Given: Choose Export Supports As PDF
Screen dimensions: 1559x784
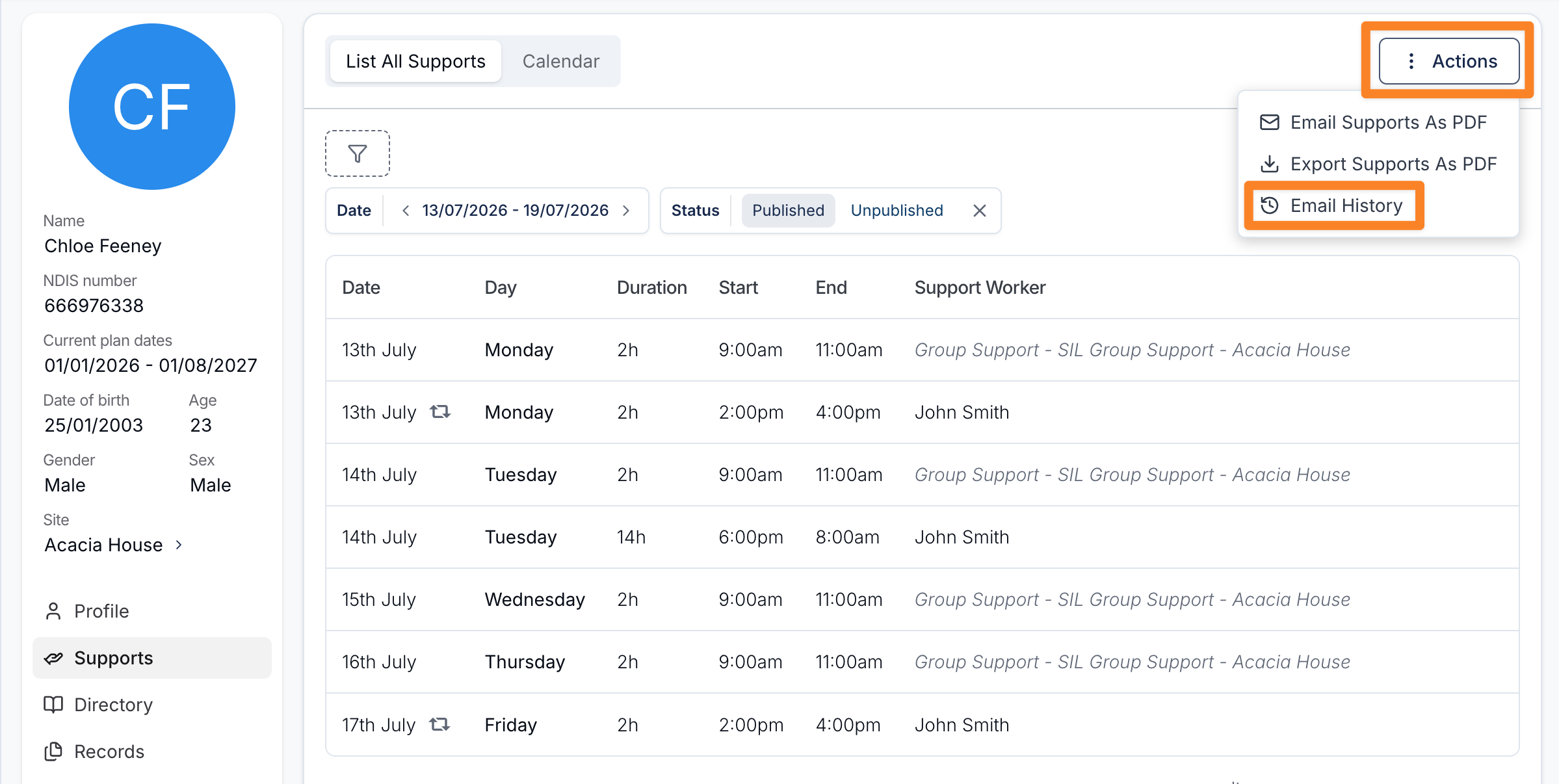Looking at the screenshot, I should click(x=1378, y=164).
